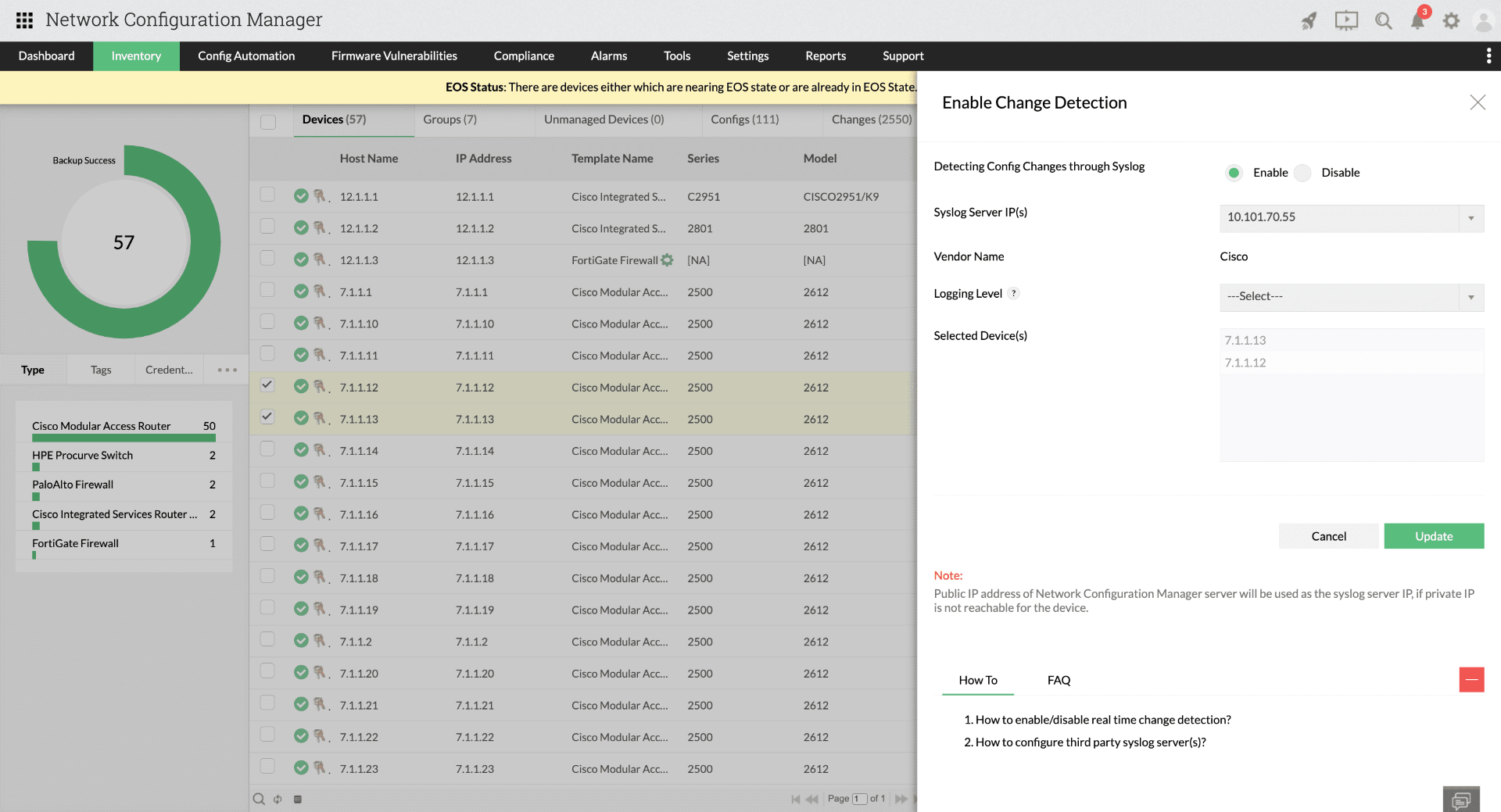The image size is (1501, 812).
Task: Open the Compliance menu
Action: click(524, 55)
